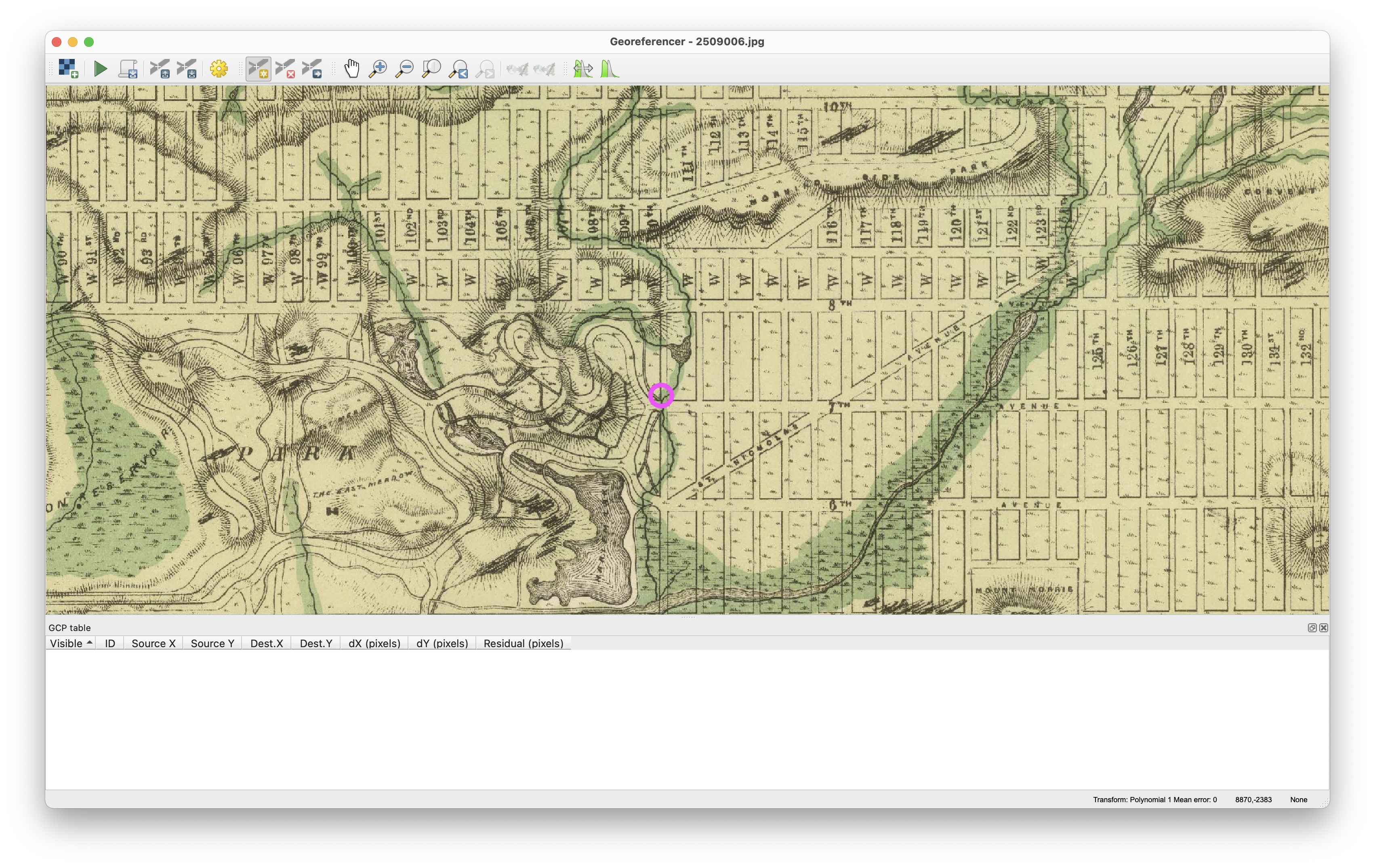Select the Delete Point tool
The height and width of the screenshot is (868, 1375).
coord(285,69)
